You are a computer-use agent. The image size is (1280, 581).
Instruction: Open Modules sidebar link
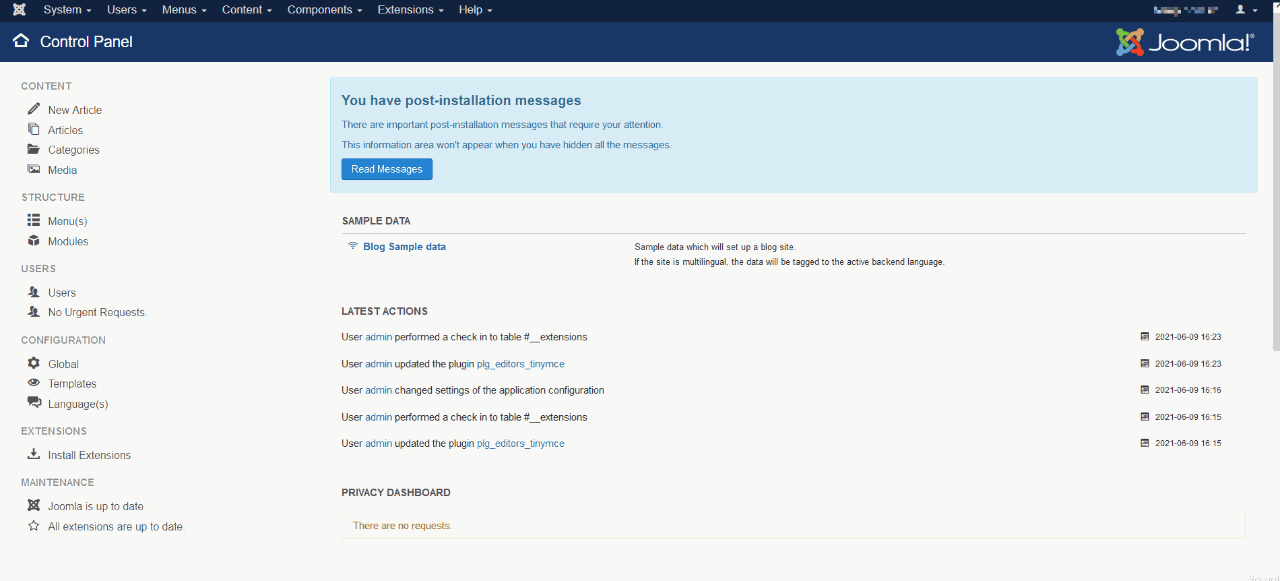click(x=68, y=241)
